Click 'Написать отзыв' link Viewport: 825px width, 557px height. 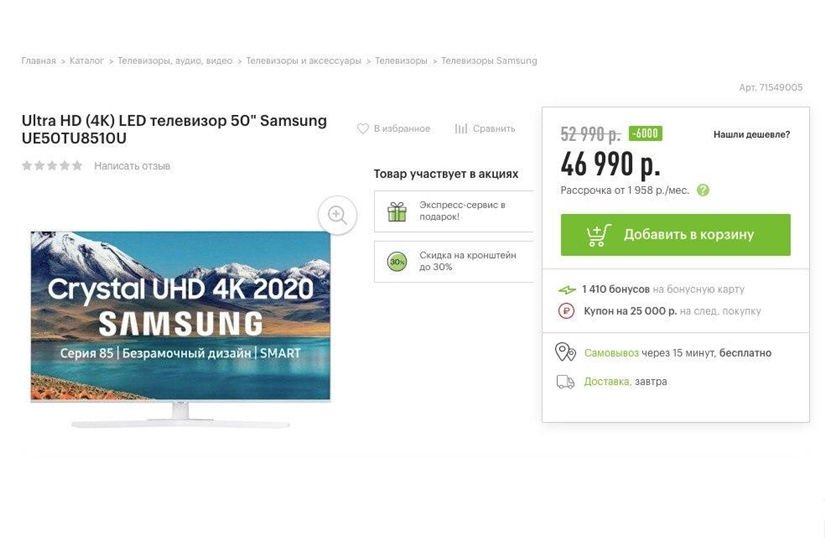pos(132,166)
